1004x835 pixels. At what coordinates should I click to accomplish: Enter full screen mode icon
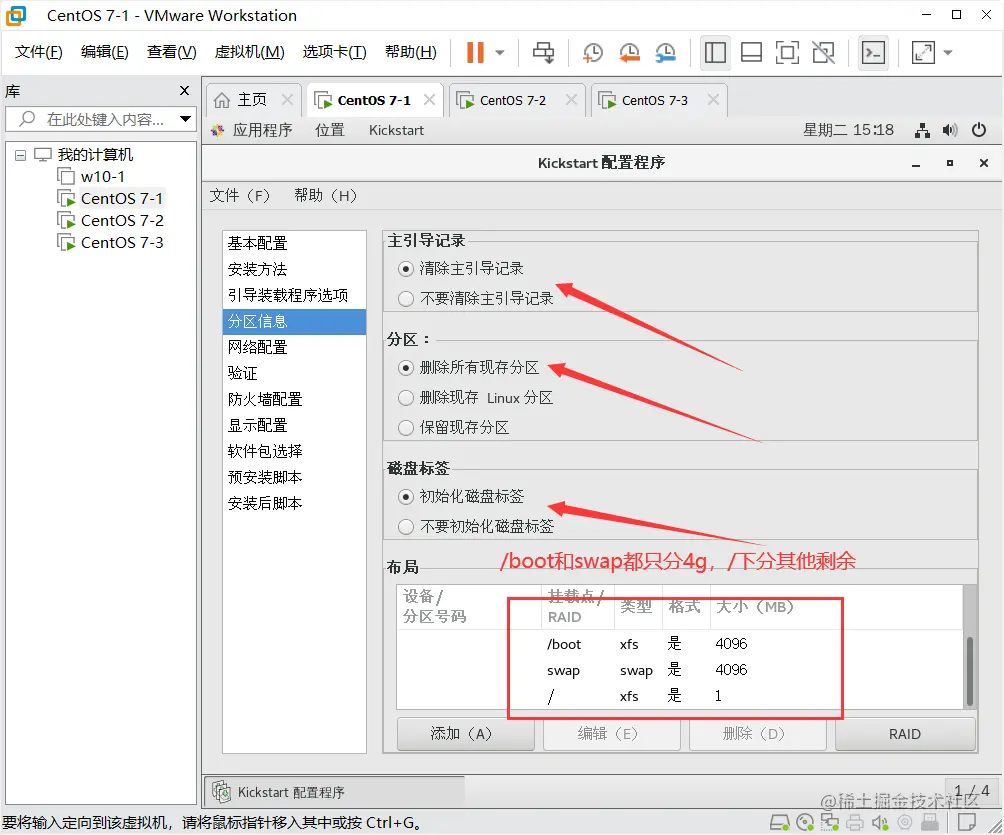click(x=787, y=53)
